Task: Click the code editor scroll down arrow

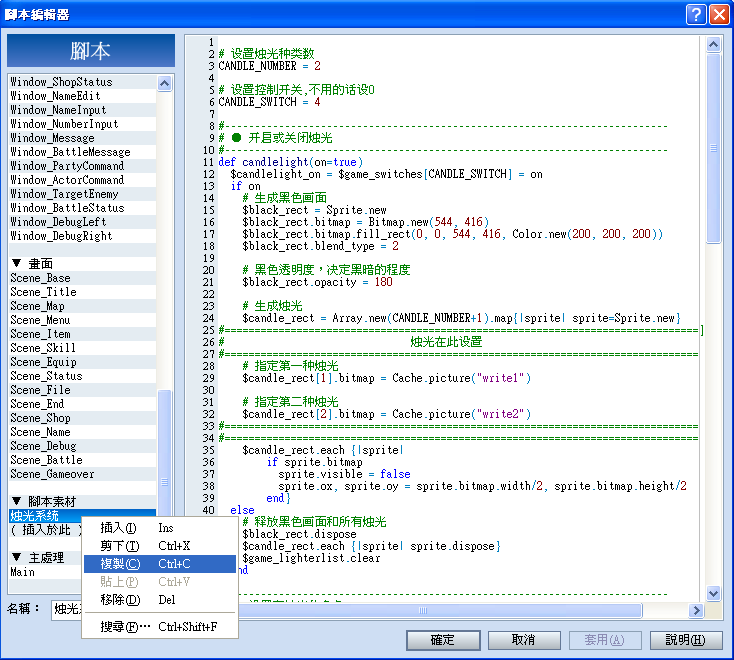Action: pyautogui.click(x=713, y=593)
